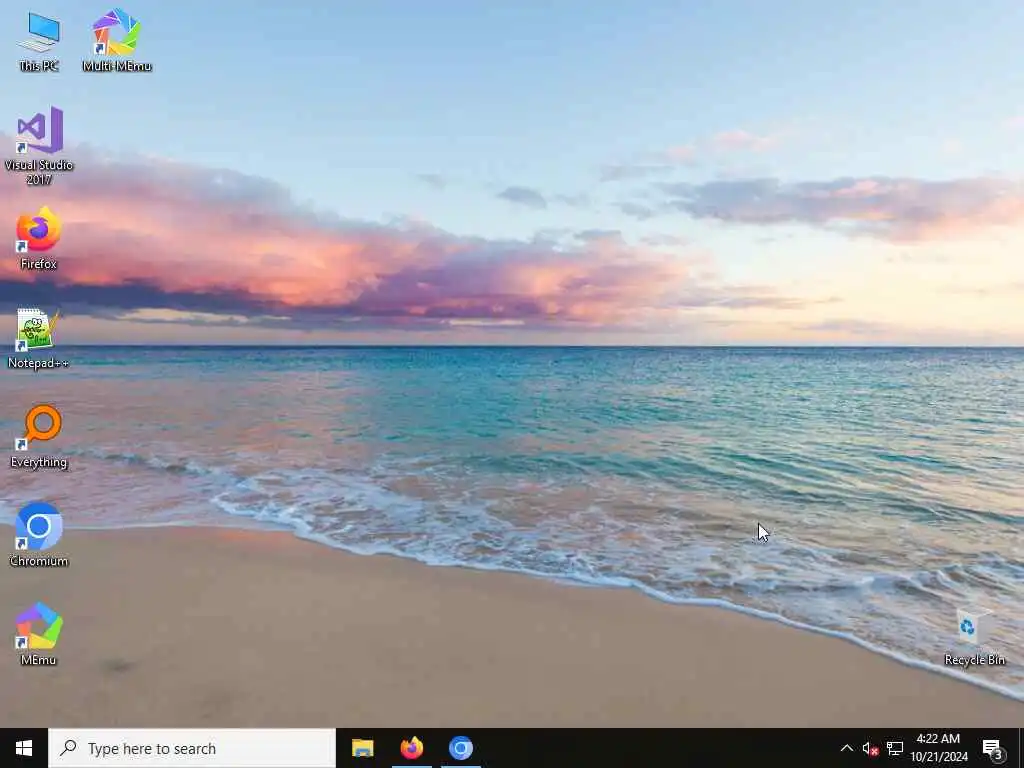Show hidden system tray icons
The height and width of the screenshot is (768, 1024).
click(x=846, y=748)
